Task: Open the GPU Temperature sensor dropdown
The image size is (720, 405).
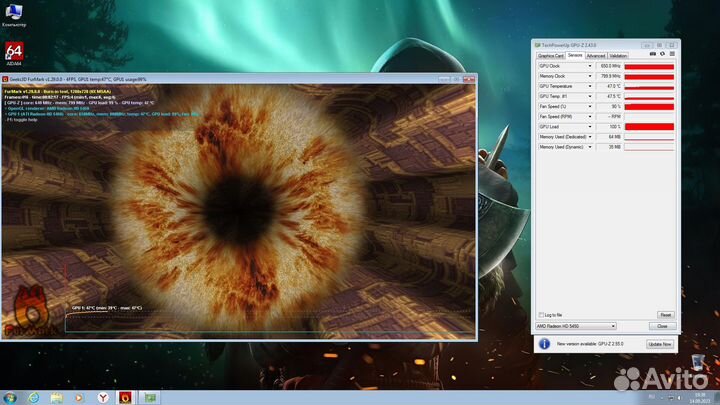Action: (590, 86)
